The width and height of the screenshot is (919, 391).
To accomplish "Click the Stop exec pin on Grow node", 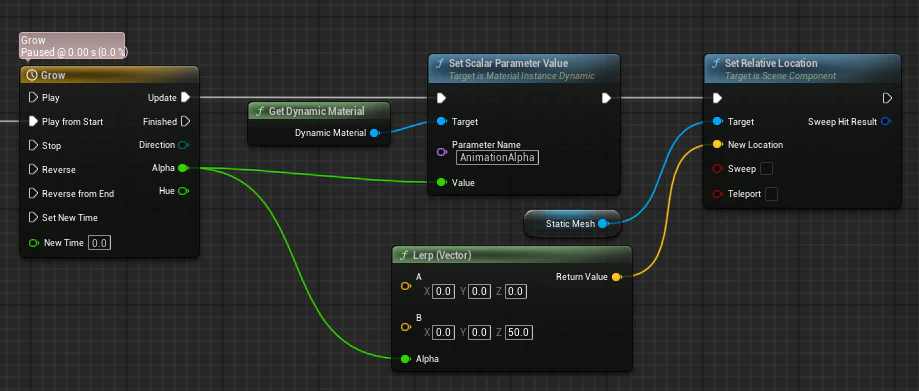I will 33,145.
